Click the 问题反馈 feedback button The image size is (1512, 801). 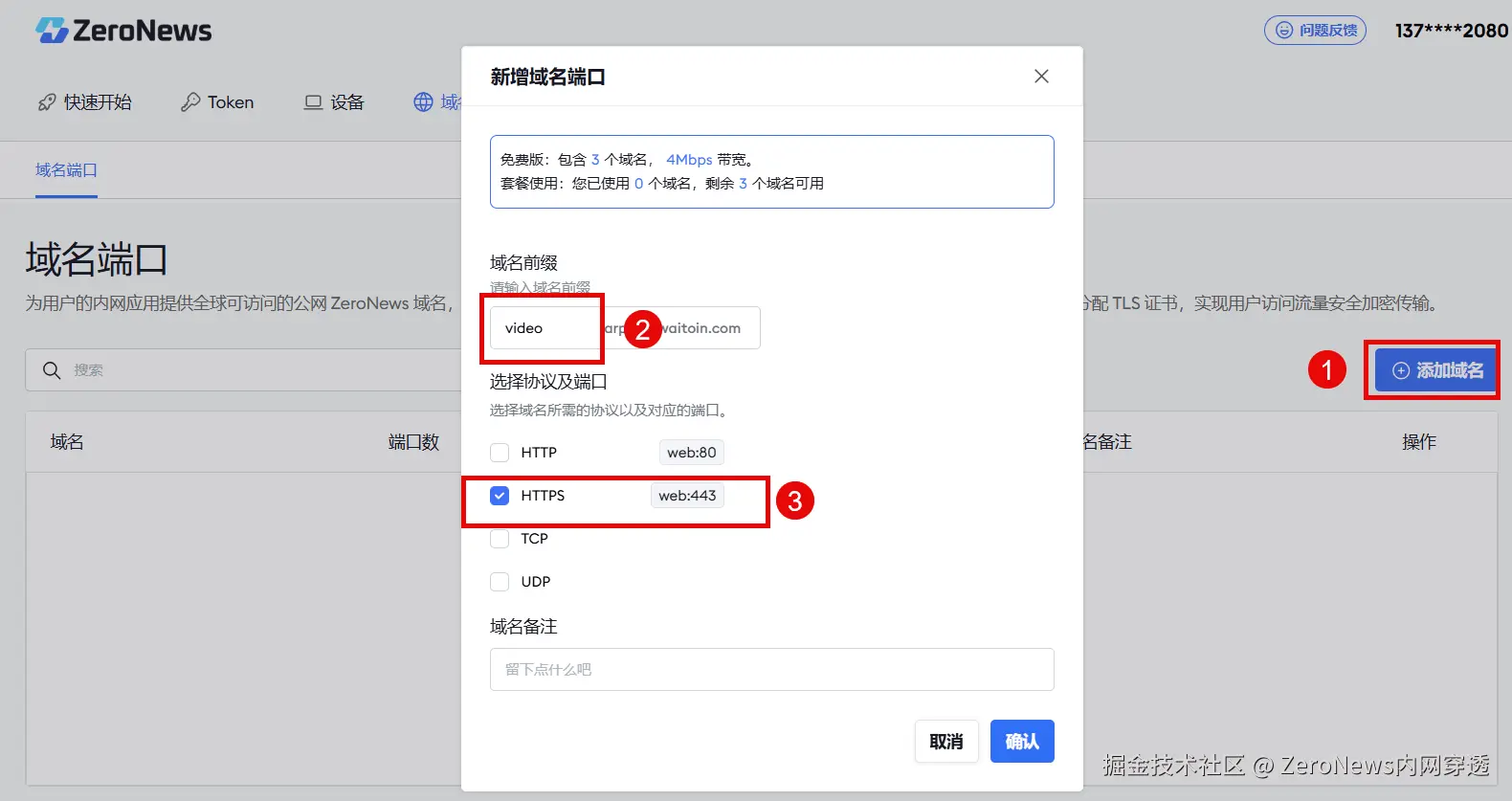click(1315, 31)
